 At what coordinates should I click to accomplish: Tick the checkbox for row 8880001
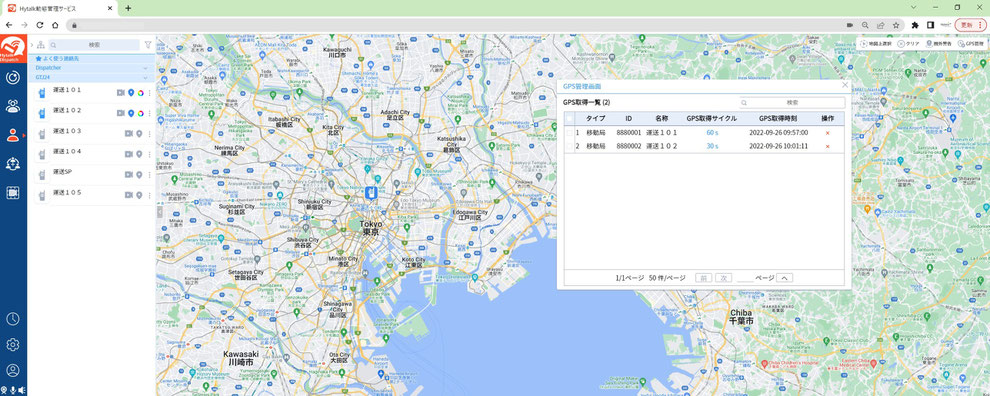coord(570,133)
